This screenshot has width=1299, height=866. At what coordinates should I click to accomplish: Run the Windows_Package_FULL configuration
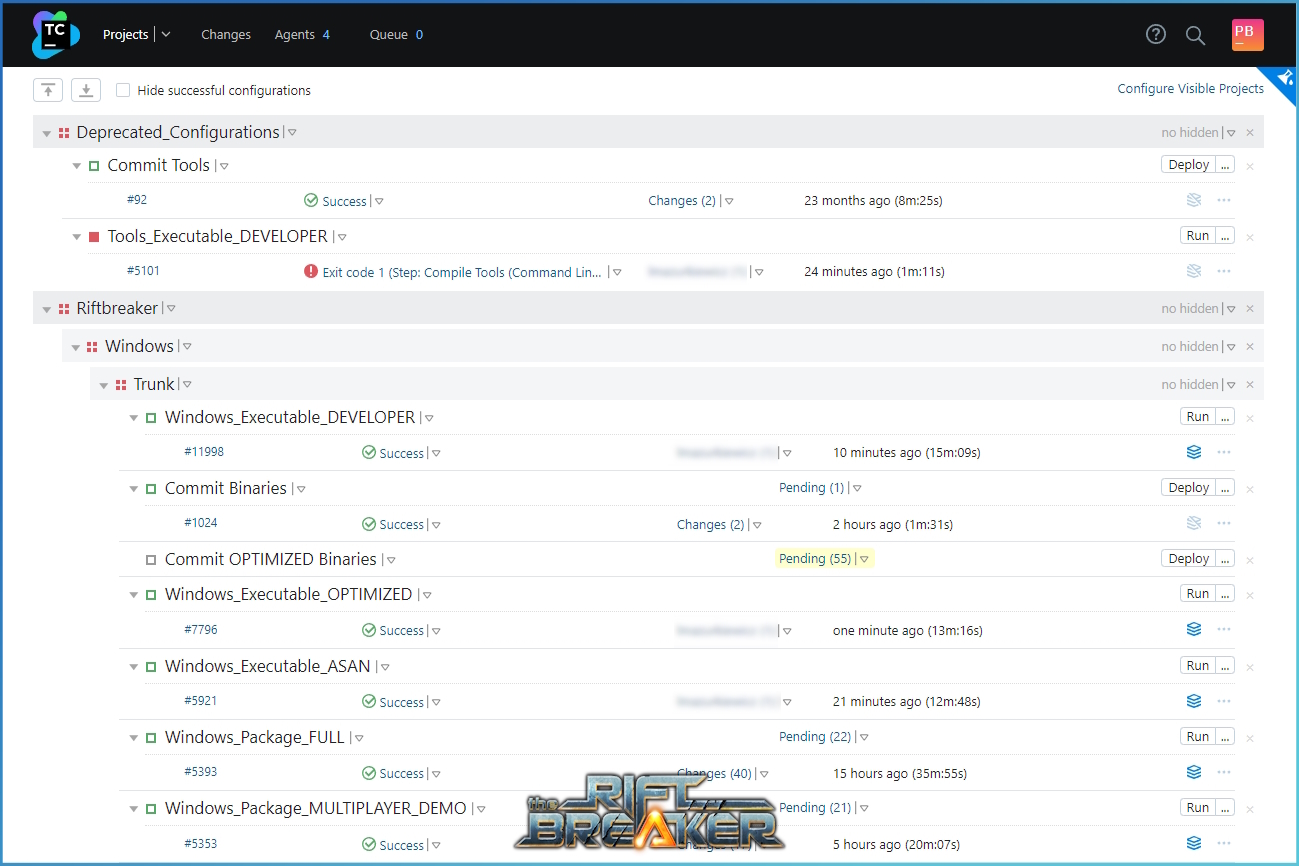[x=1198, y=736]
